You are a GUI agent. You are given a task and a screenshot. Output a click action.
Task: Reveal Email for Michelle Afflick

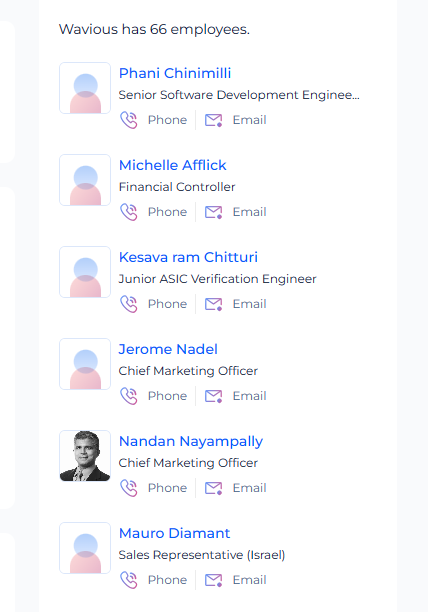tap(236, 212)
